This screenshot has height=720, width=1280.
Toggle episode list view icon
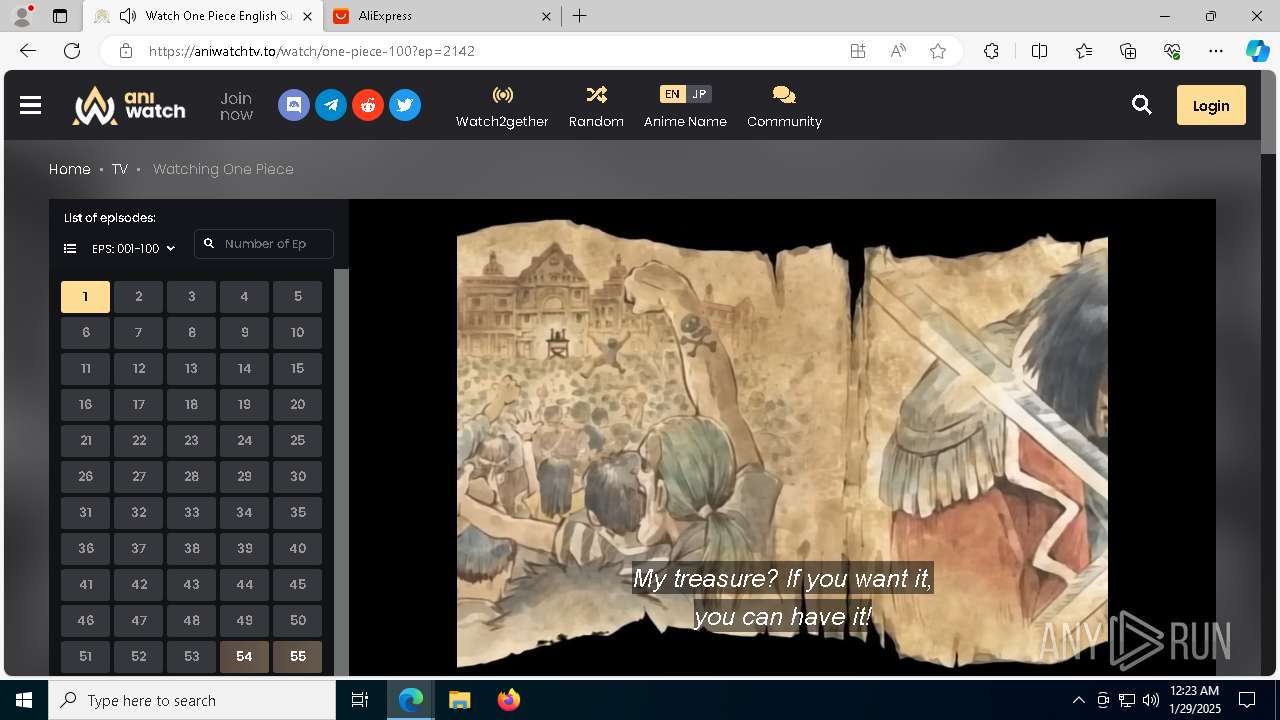[x=70, y=248]
